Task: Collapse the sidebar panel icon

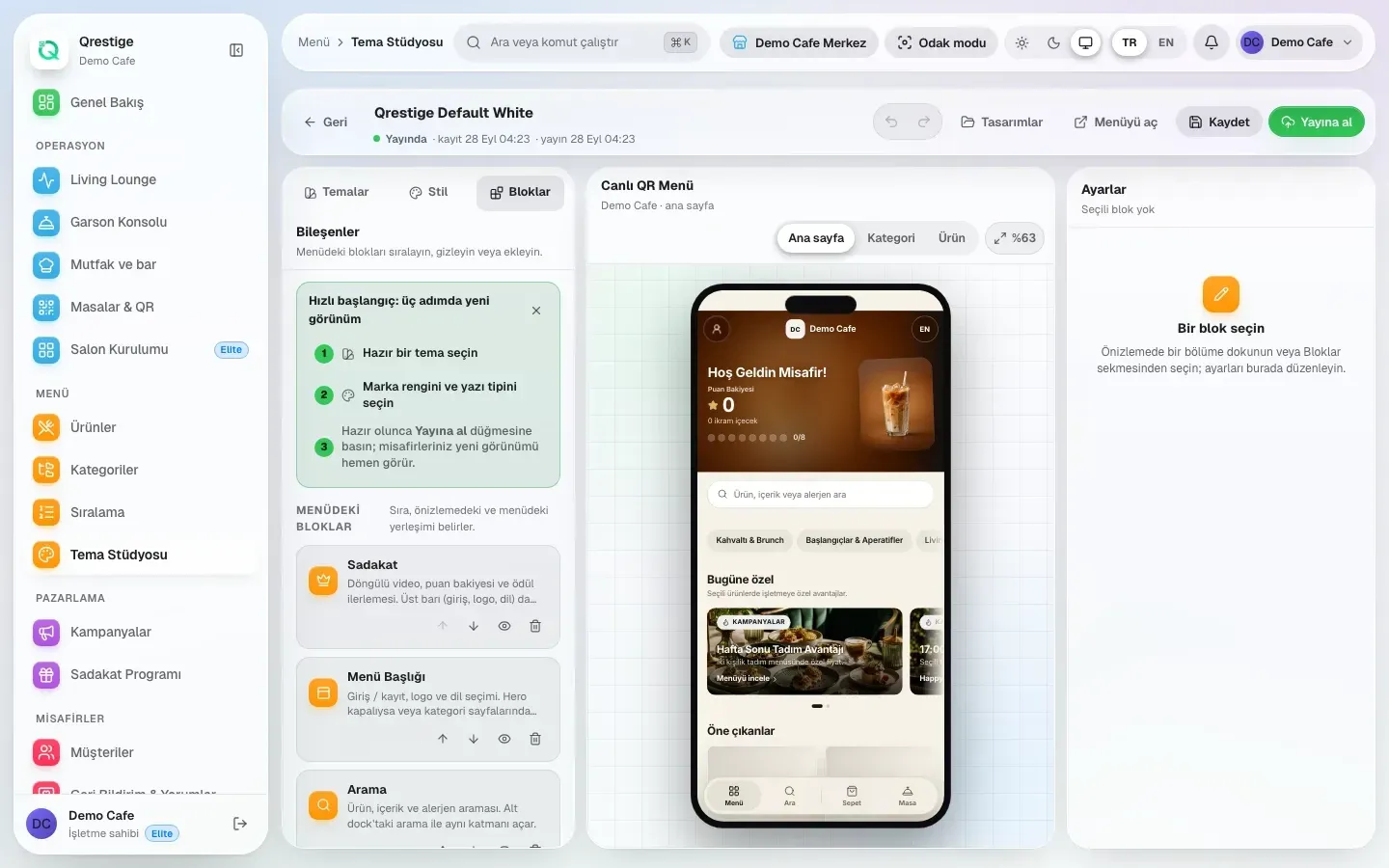Action: [236, 50]
